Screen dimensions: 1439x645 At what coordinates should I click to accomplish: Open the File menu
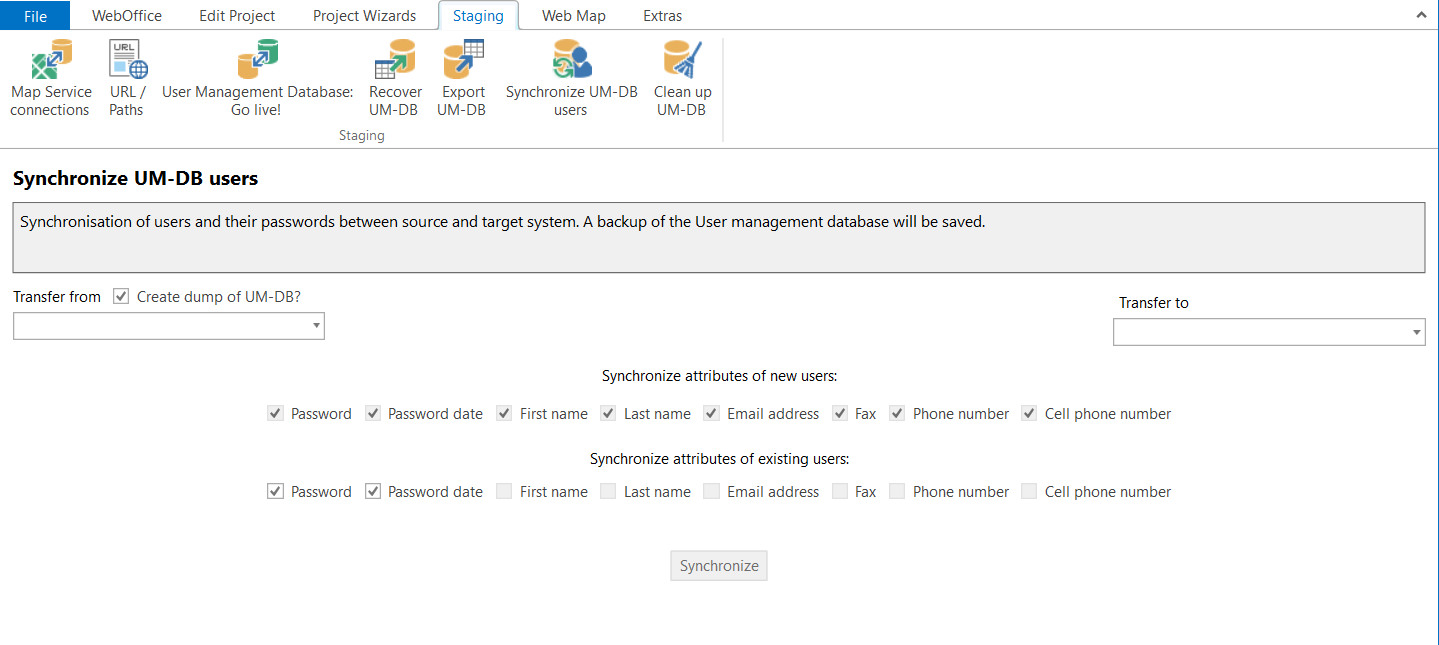[x=35, y=15]
